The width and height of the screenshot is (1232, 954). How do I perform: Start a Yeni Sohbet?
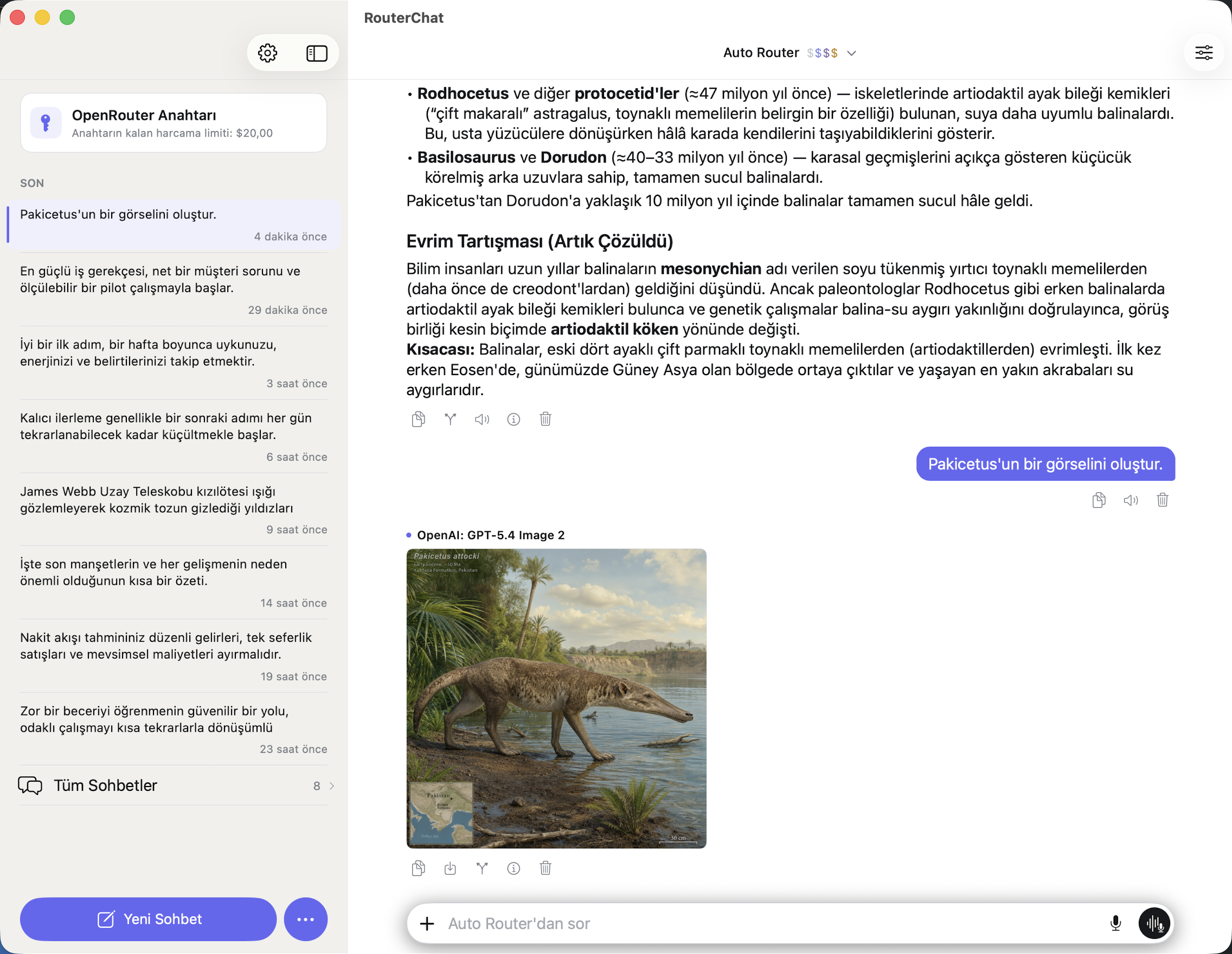click(149, 919)
